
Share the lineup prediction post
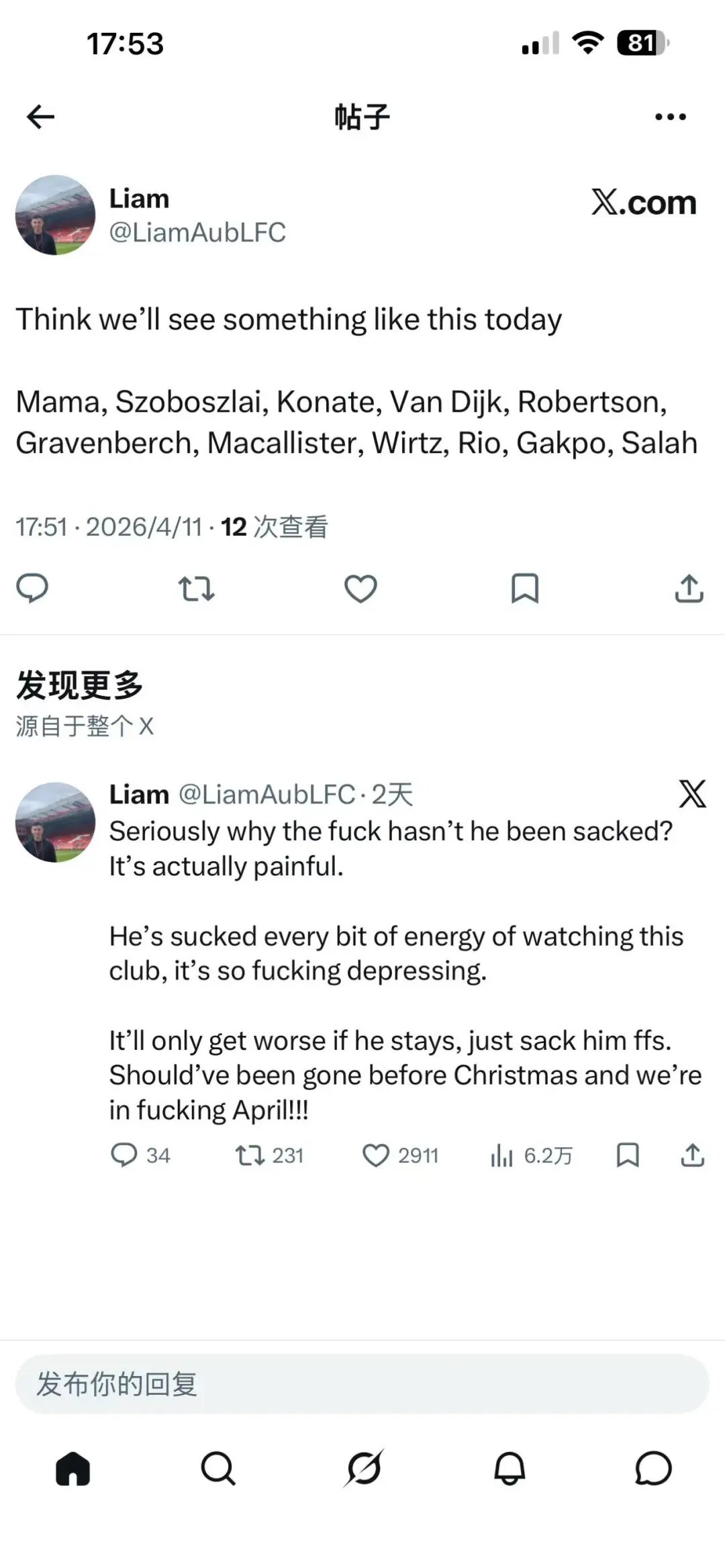coord(689,589)
